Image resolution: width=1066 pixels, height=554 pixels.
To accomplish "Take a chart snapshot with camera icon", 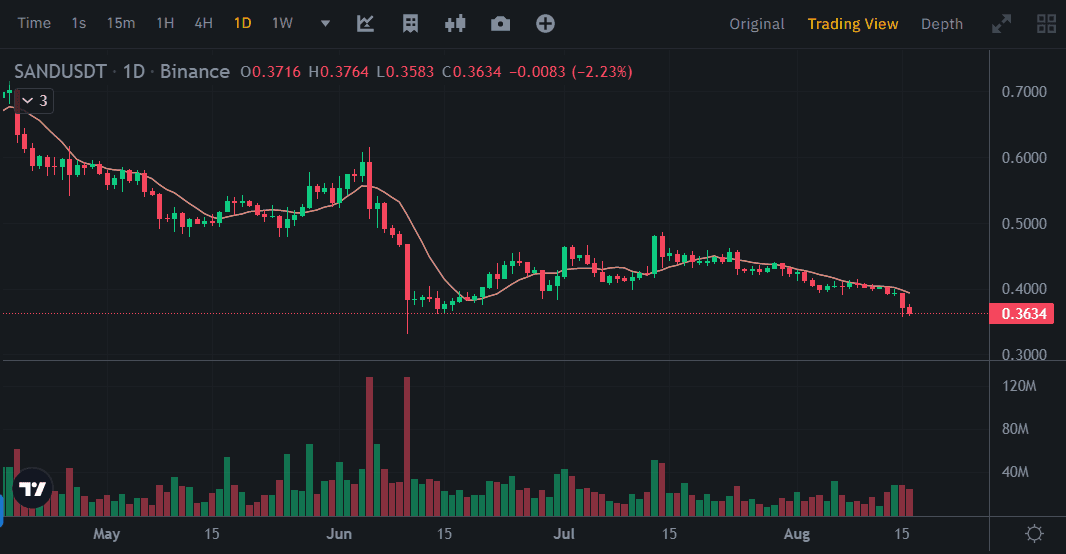I will [500, 23].
